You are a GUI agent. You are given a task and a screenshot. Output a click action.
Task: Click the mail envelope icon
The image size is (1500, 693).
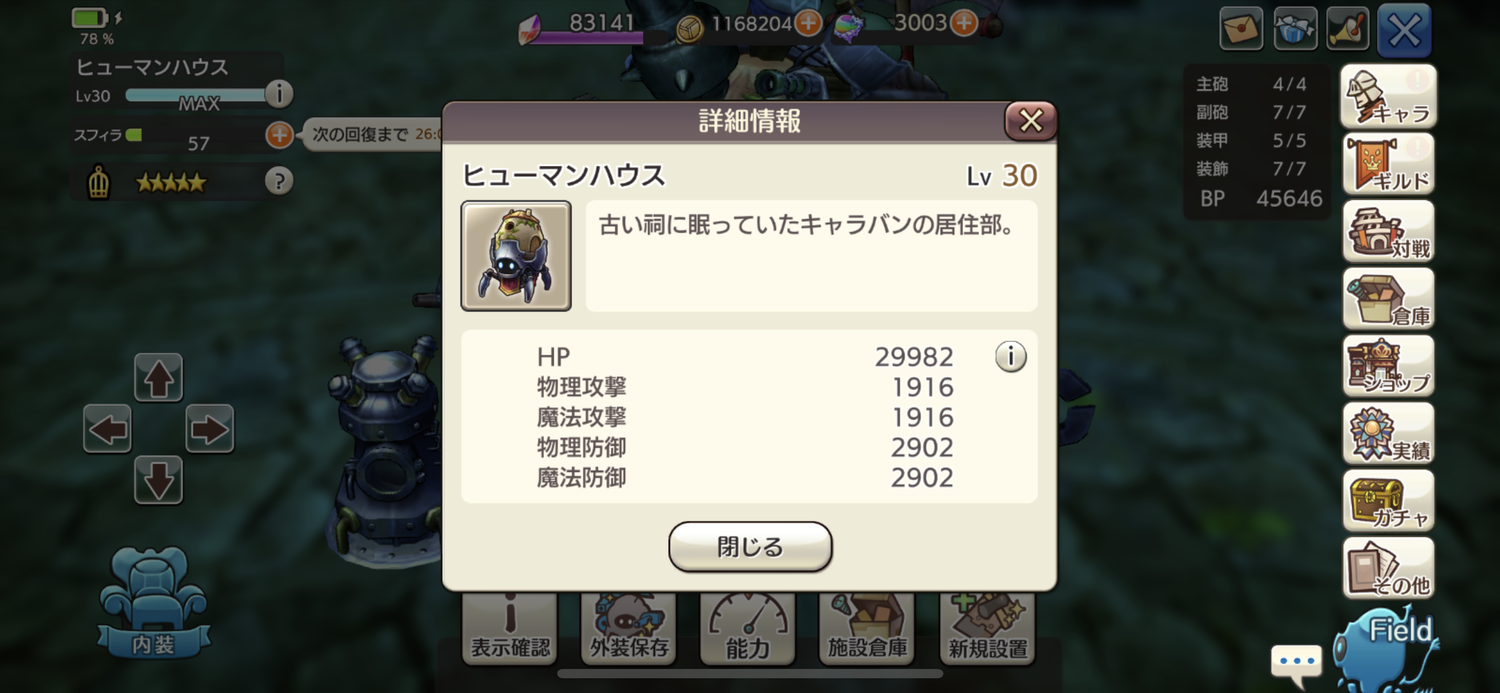(1241, 29)
